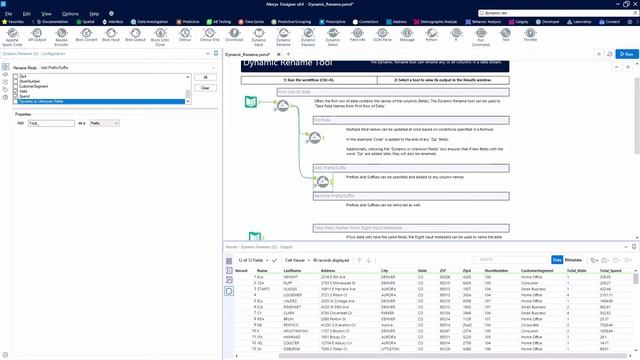Toggle the StoreNumber field checkbox
The height and width of the screenshot is (360, 640).
tap(16, 81)
